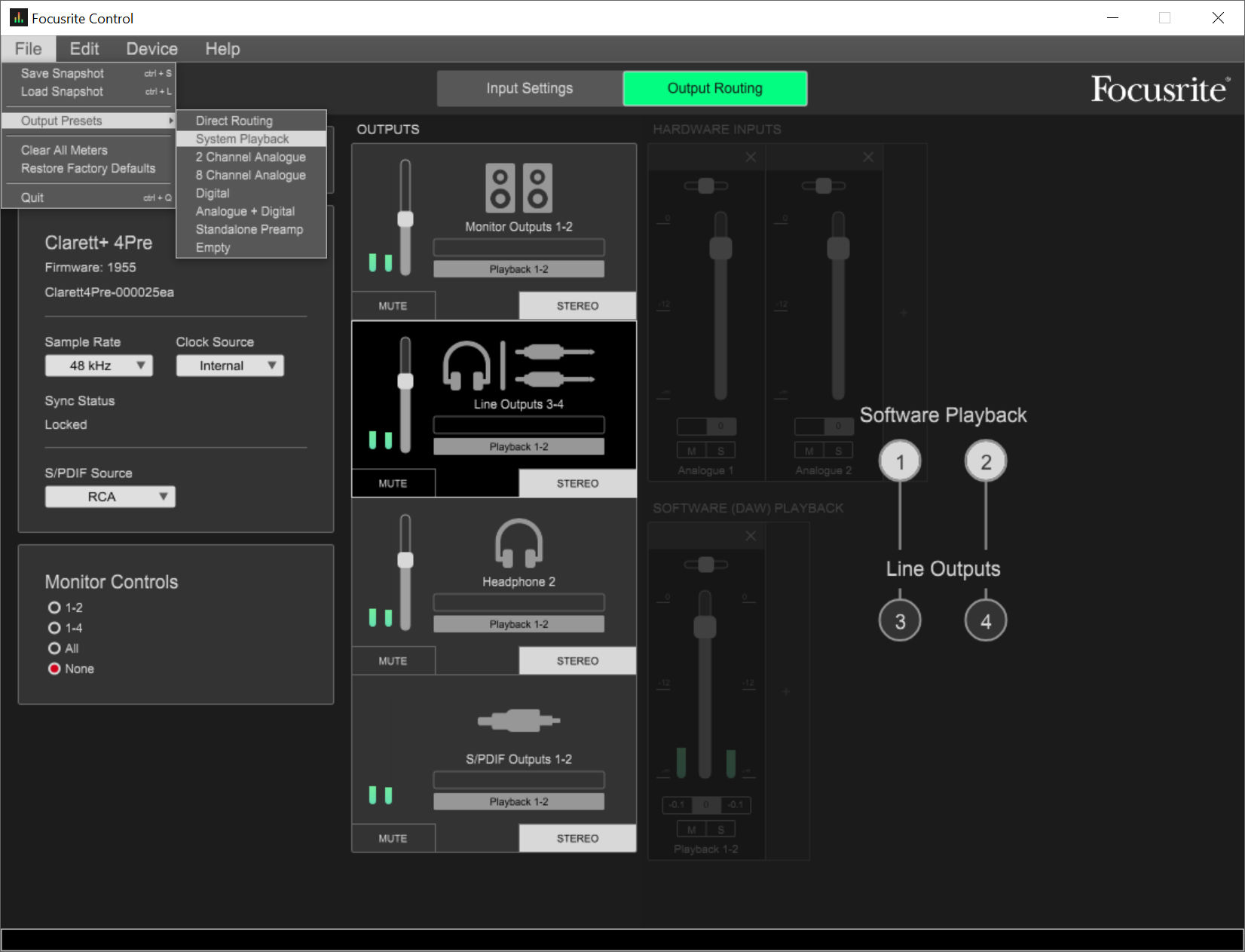Click Monitor Outputs 1-2 name field

click(518, 247)
